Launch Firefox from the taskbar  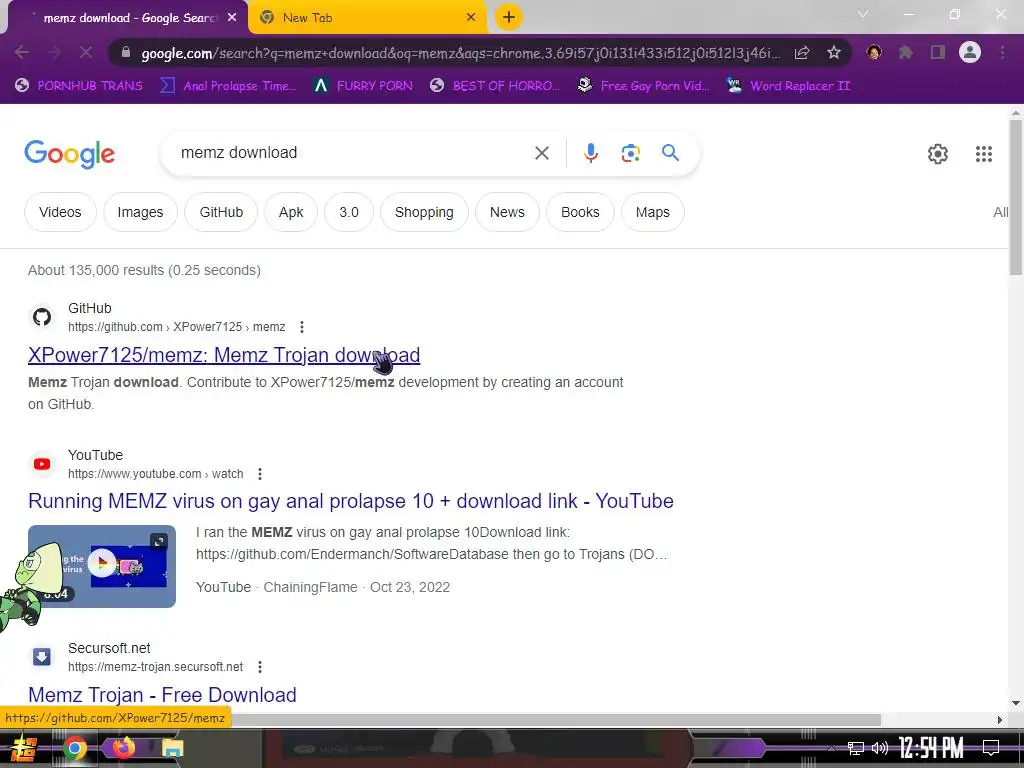tap(123, 748)
